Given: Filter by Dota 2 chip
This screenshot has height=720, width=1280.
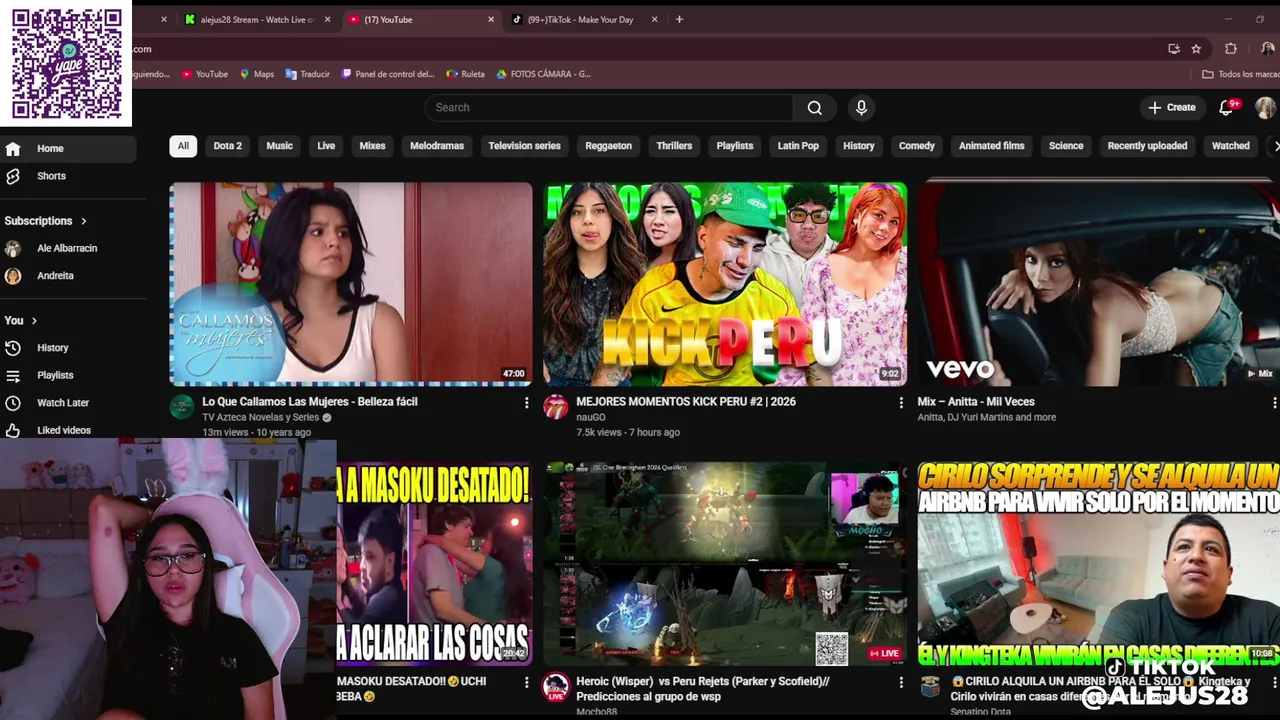Looking at the screenshot, I should click(x=227, y=146).
